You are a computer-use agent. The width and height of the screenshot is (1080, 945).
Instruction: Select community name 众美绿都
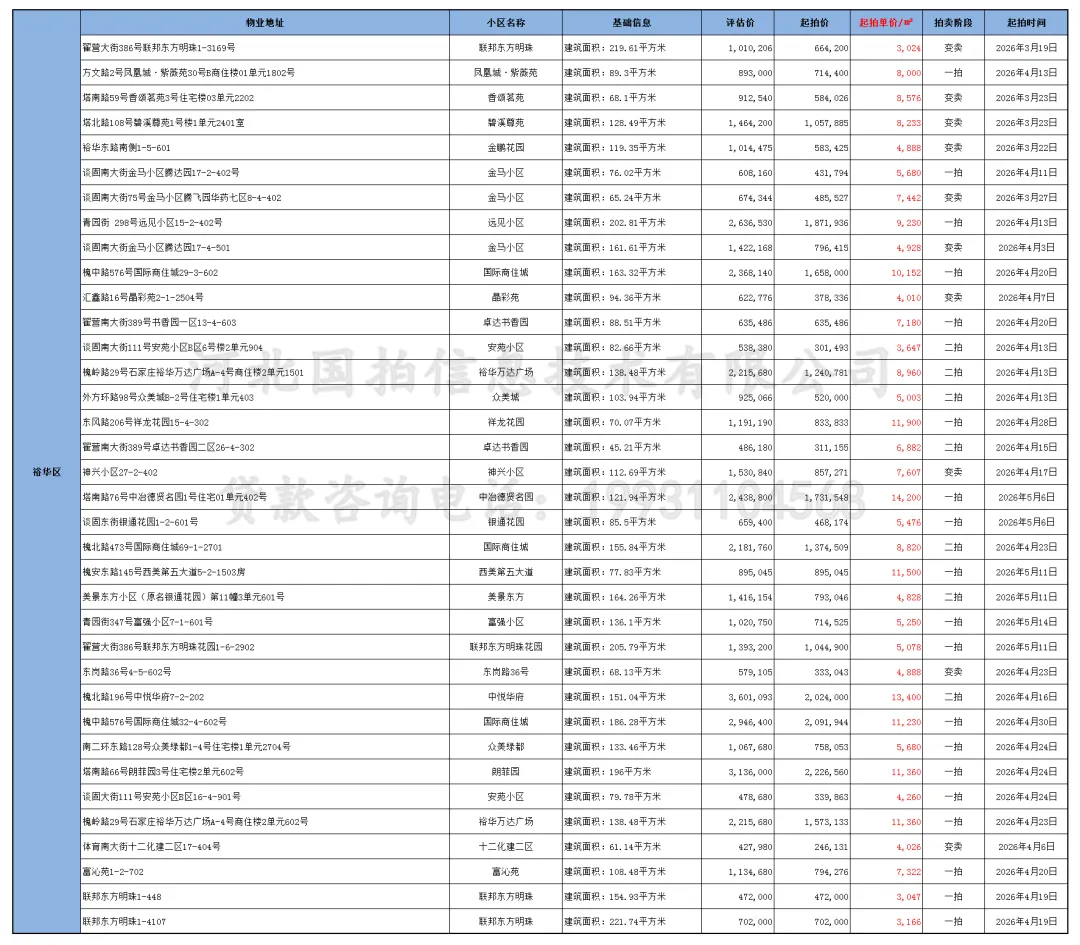[x=506, y=747]
